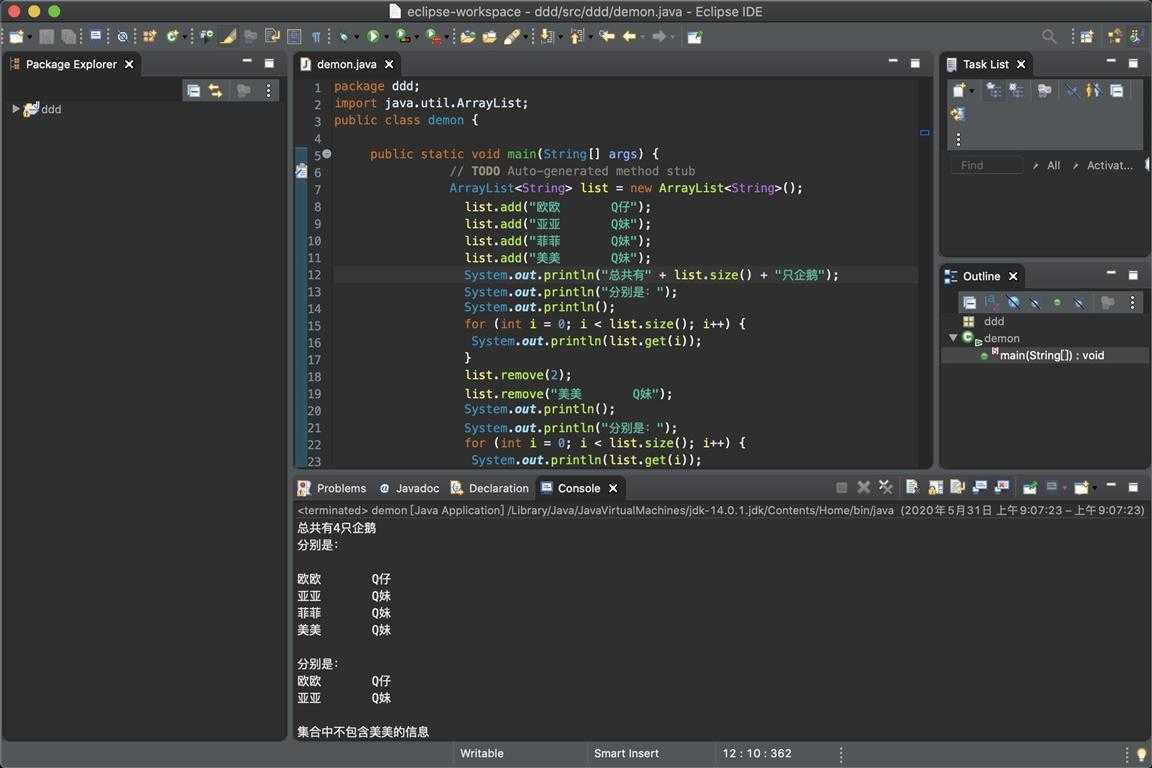Click Terminate icon in Console toolbar
1152x768 pixels.
[x=840, y=487]
